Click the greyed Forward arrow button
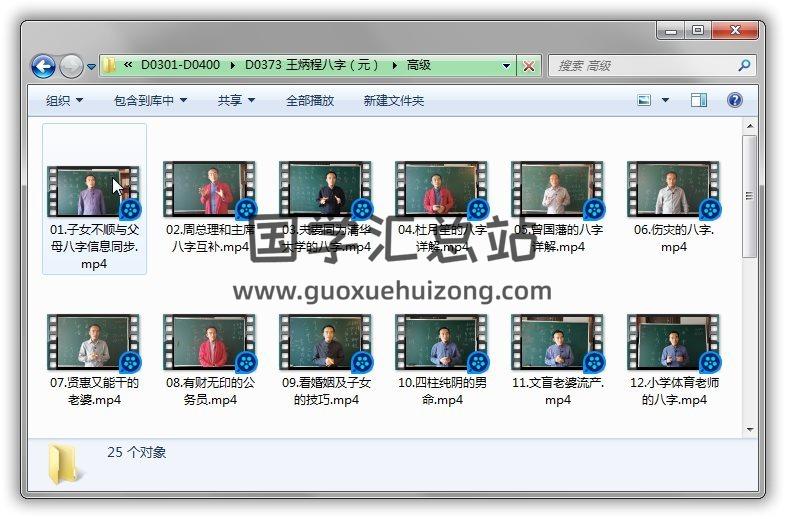 click(71, 66)
